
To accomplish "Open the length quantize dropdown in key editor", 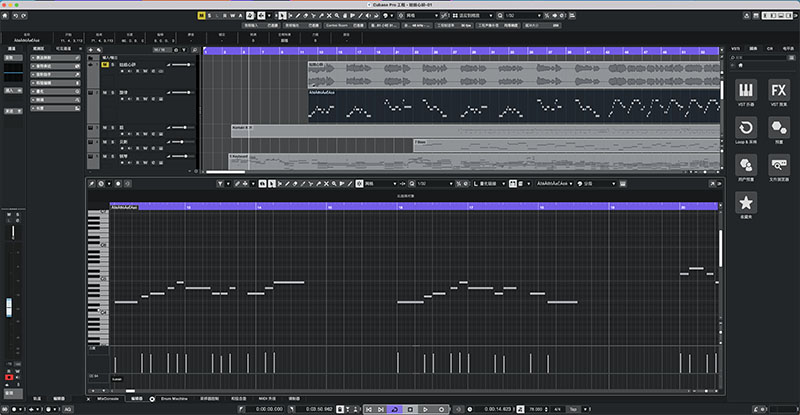I will [490, 184].
